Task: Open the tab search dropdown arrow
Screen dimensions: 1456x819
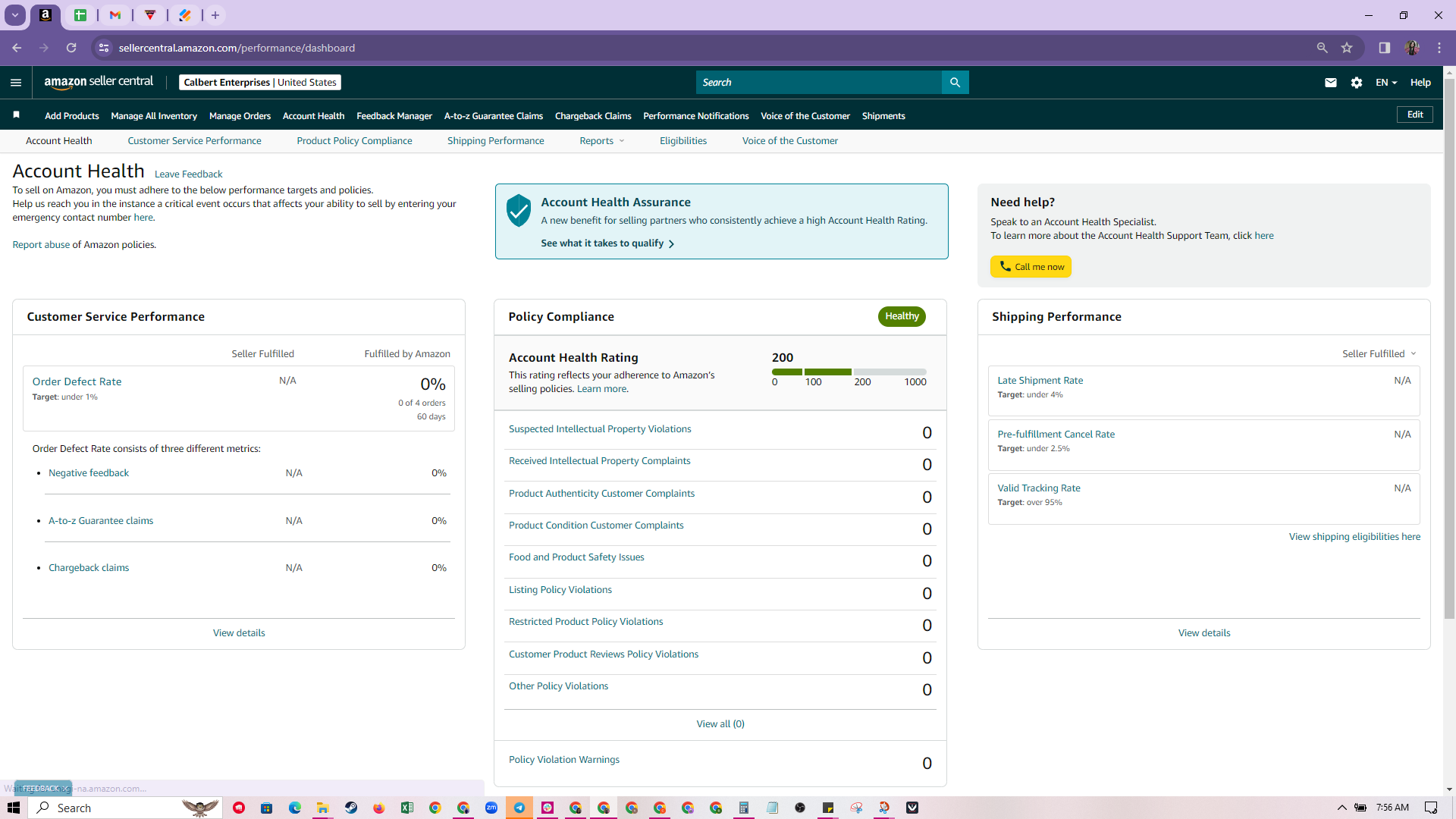Action: coord(15,15)
